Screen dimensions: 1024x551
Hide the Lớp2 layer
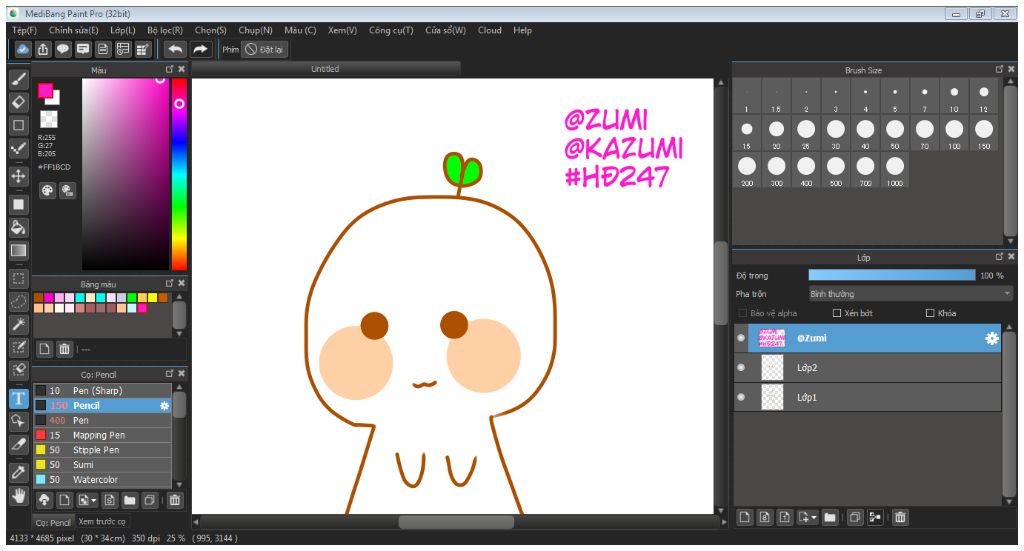pyautogui.click(x=741, y=367)
